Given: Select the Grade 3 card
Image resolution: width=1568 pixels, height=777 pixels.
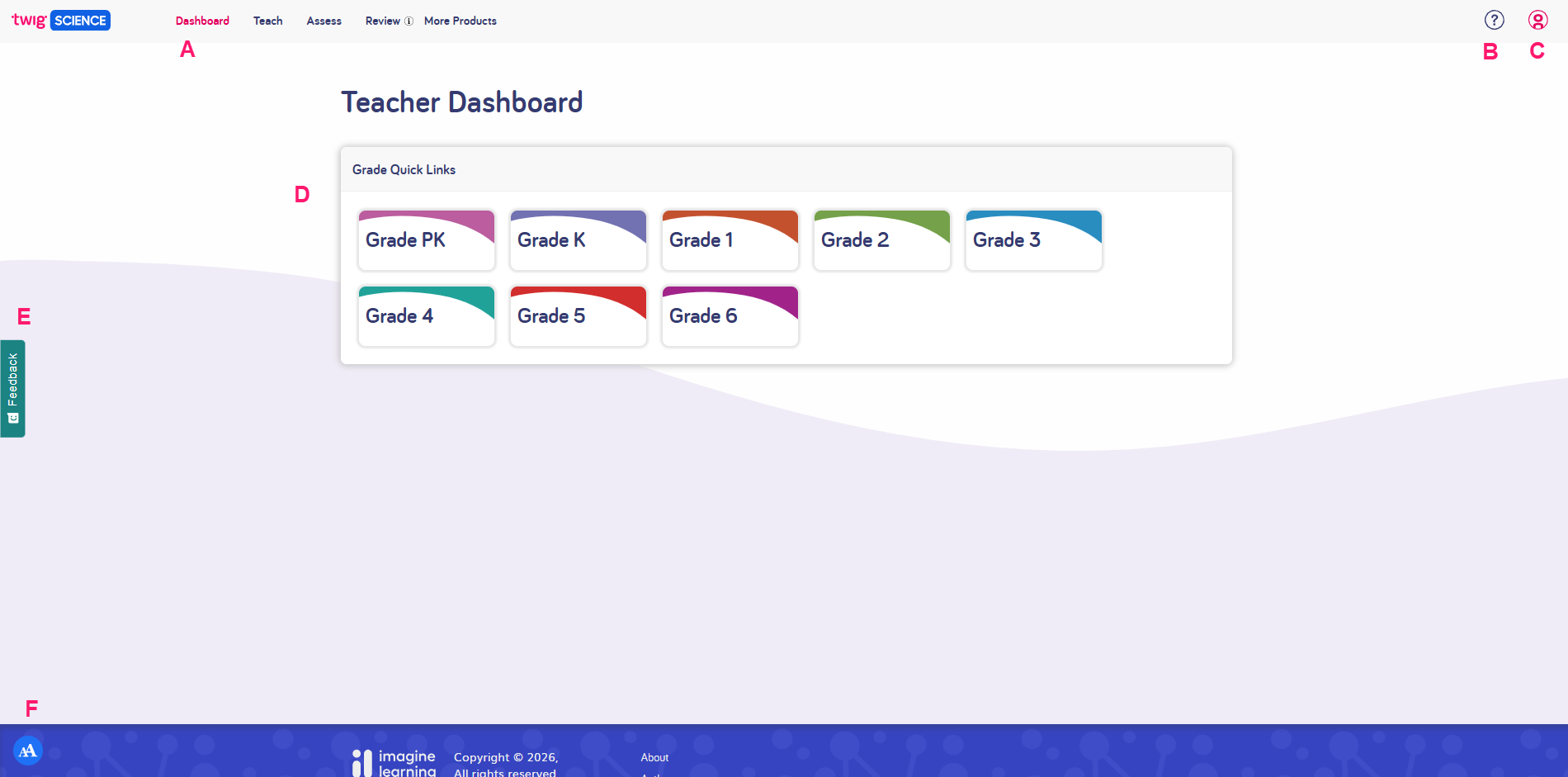Looking at the screenshot, I should (x=1034, y=239).
